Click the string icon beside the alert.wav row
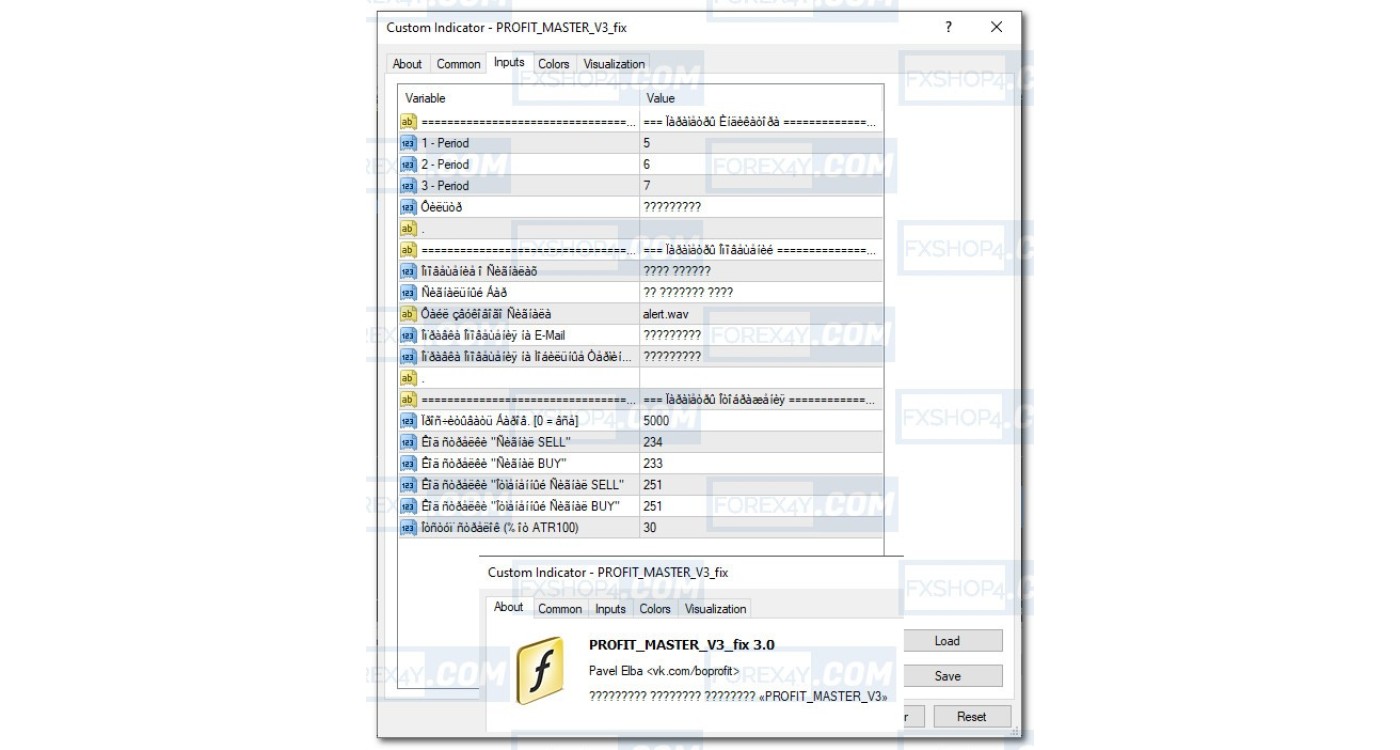The image size is (1400, 750). click(x=408, y=314)
